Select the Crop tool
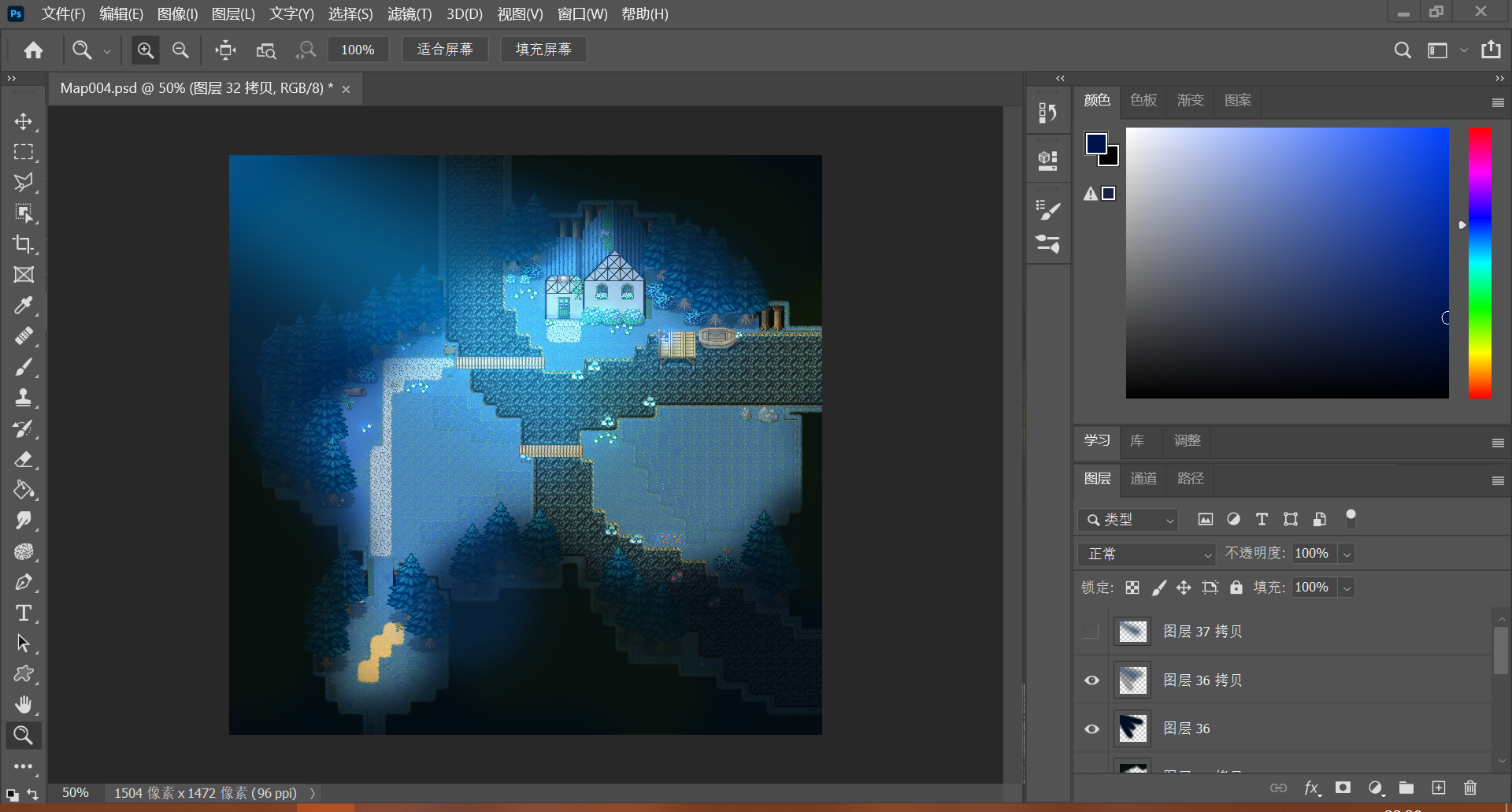Screen dimensions: 1512x812 [24, 244]
